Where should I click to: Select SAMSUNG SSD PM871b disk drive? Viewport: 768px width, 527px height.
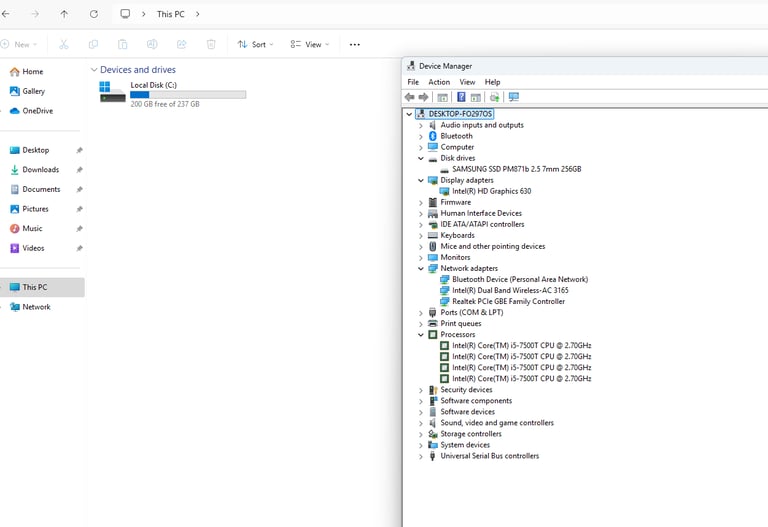(x=517, y=169)
